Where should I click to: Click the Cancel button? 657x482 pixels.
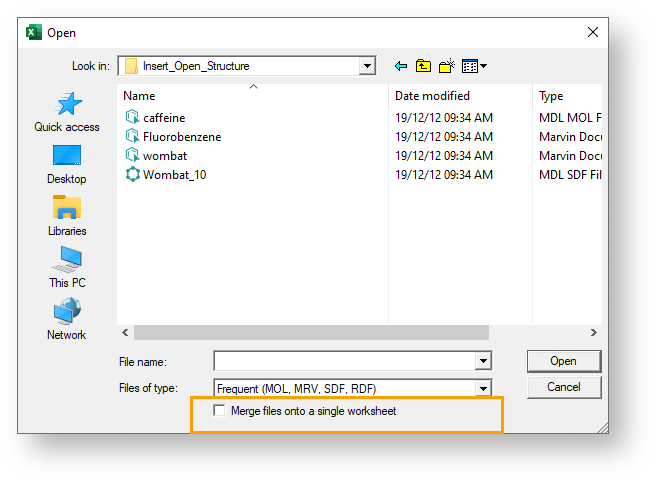[x=563, y=387]
